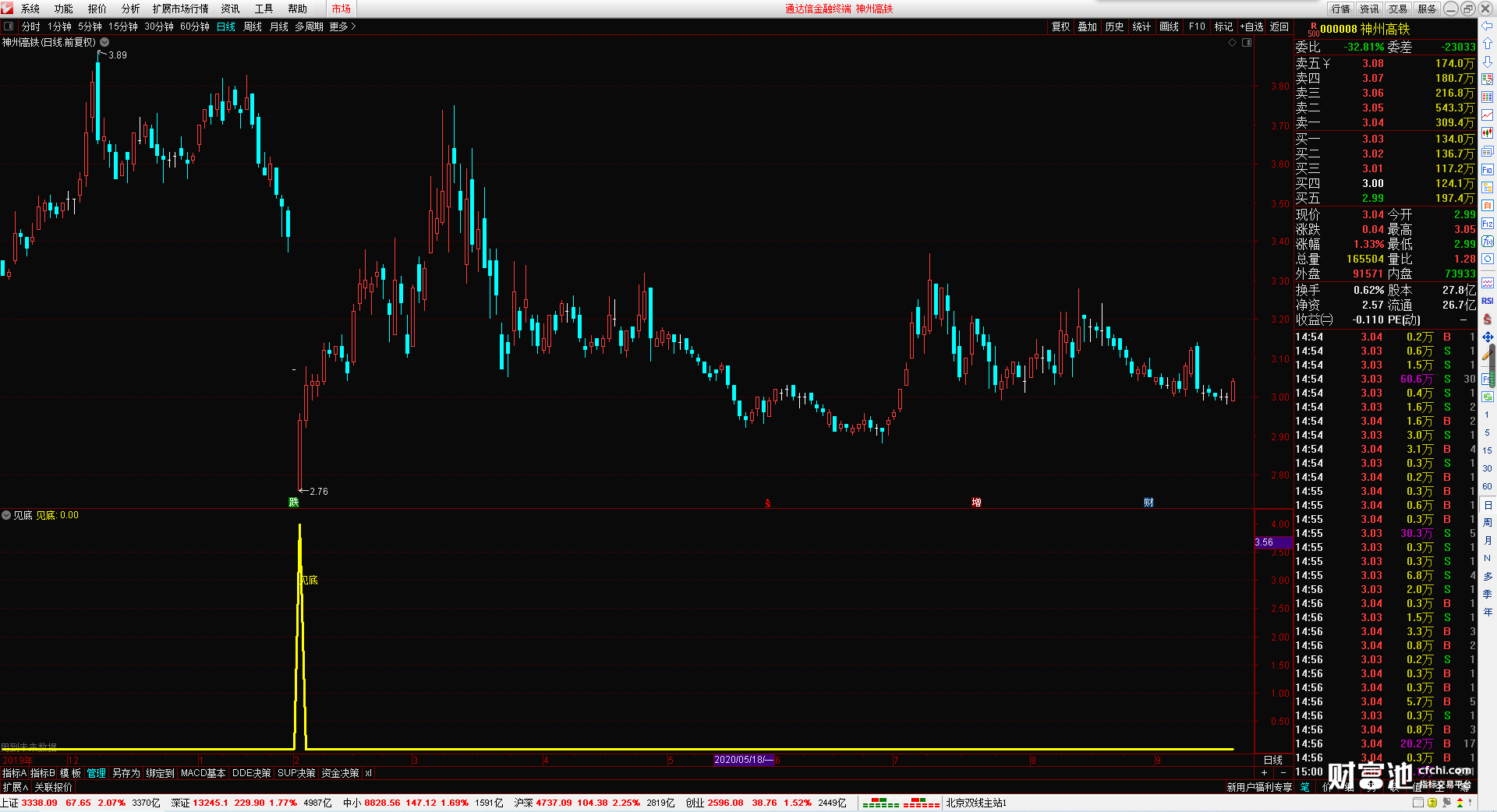Viewport: 1497px width, 812px height.
Task: Open the f(x) formula icon in the sidebar
Action: pyautogui.click(x=1488, y=242)
